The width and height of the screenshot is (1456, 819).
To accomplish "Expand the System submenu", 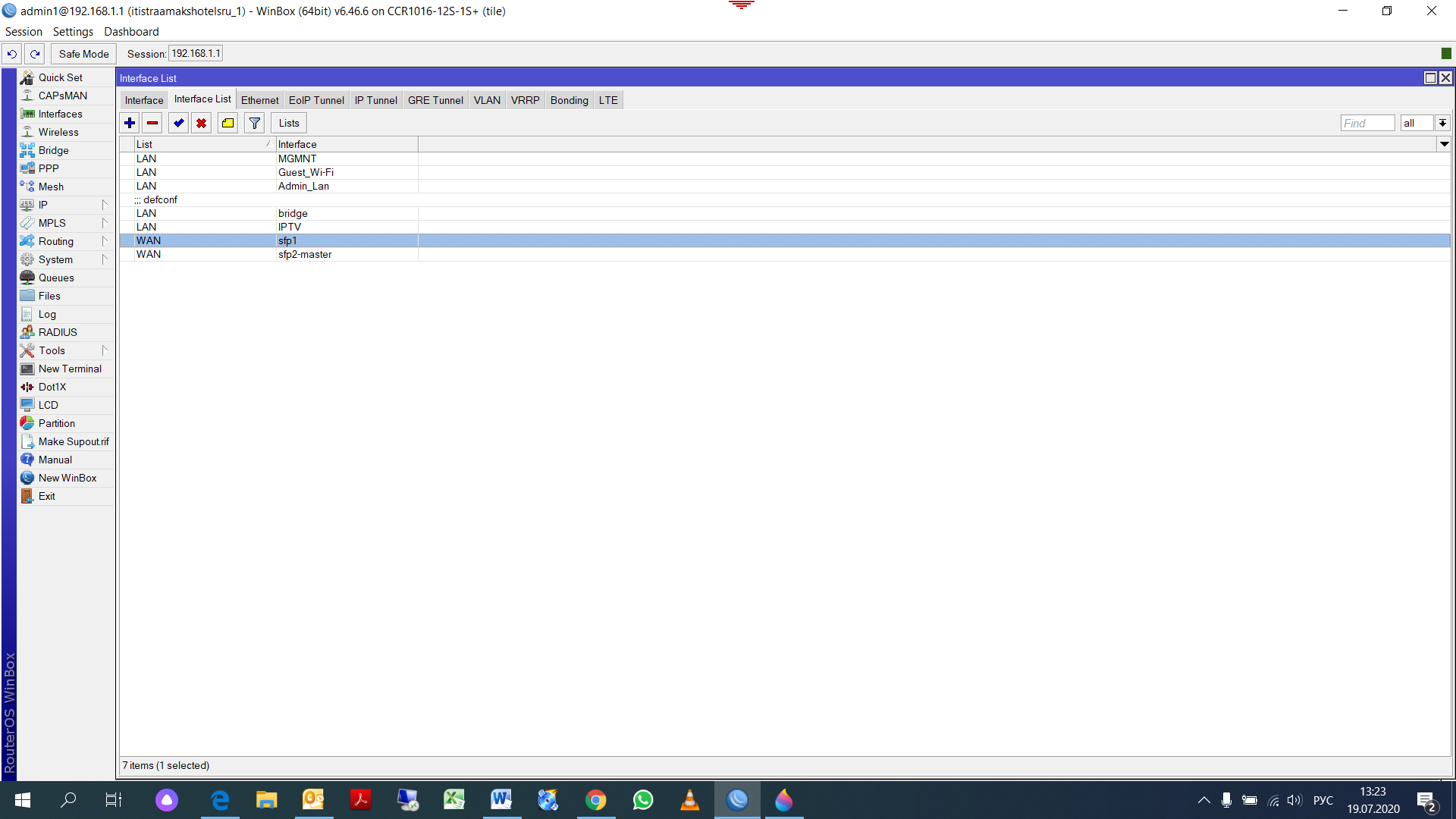I will point(66,259).
